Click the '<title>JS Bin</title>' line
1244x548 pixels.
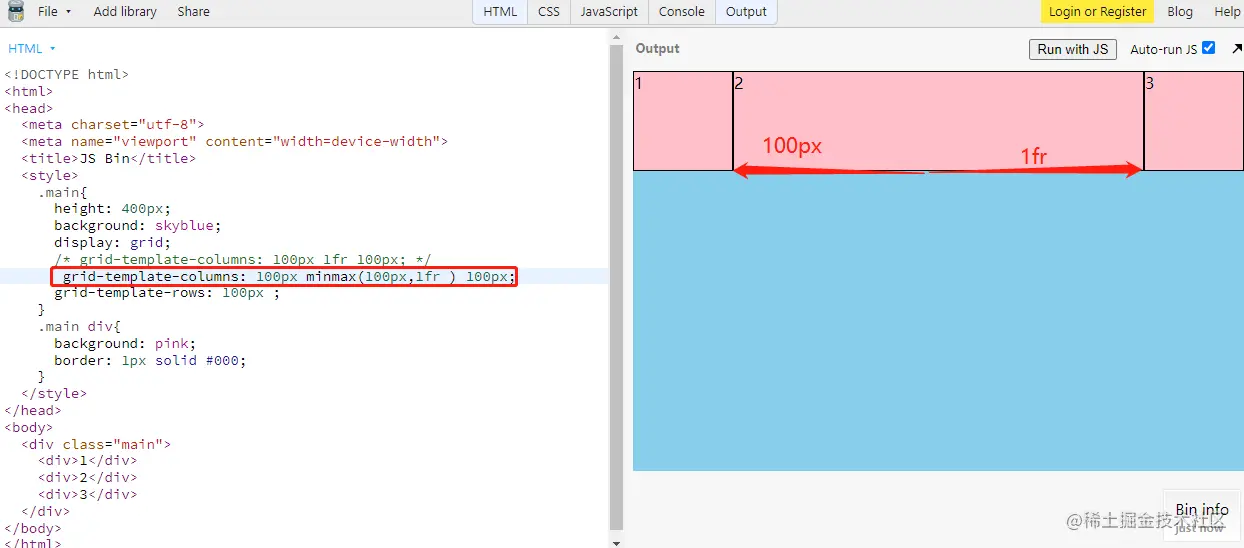108,158
